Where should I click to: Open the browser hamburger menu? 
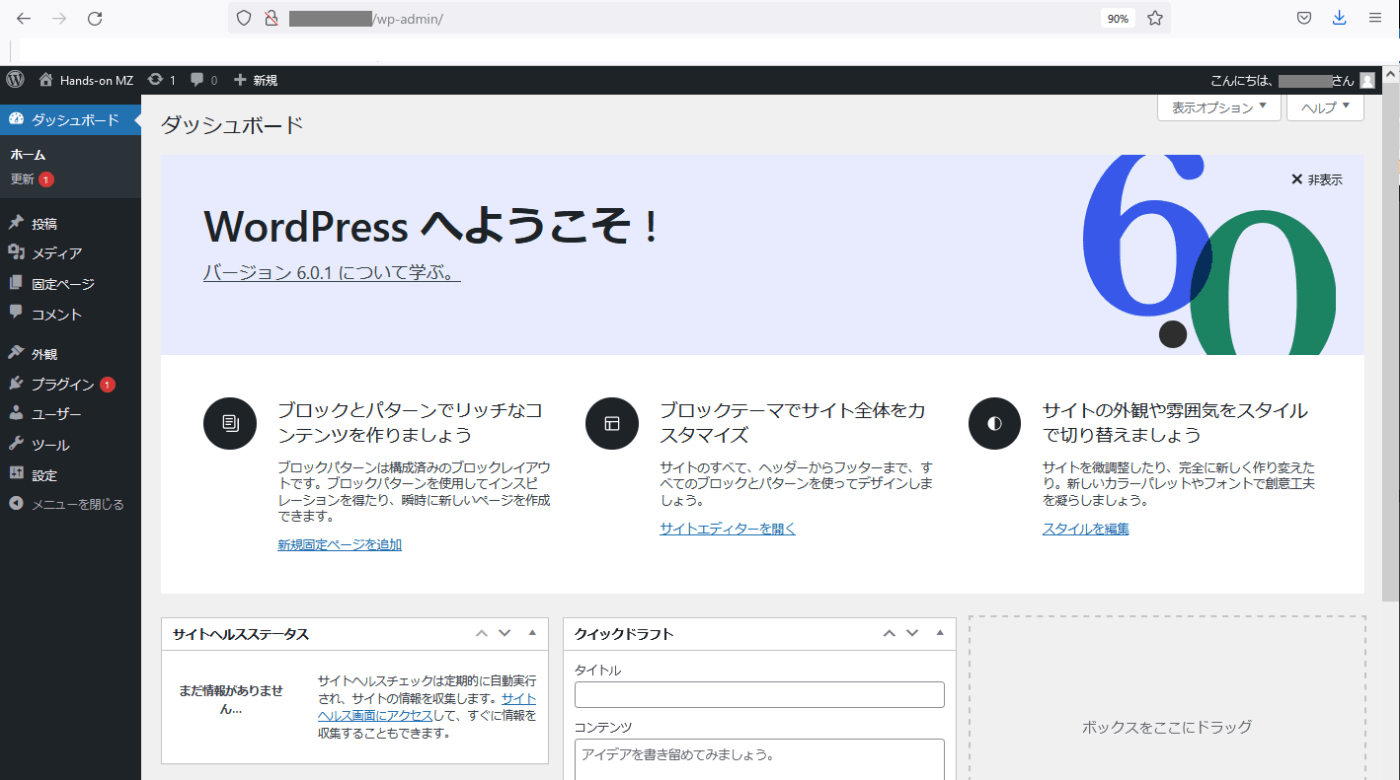pyautogui.click(x=1375, y=18)
